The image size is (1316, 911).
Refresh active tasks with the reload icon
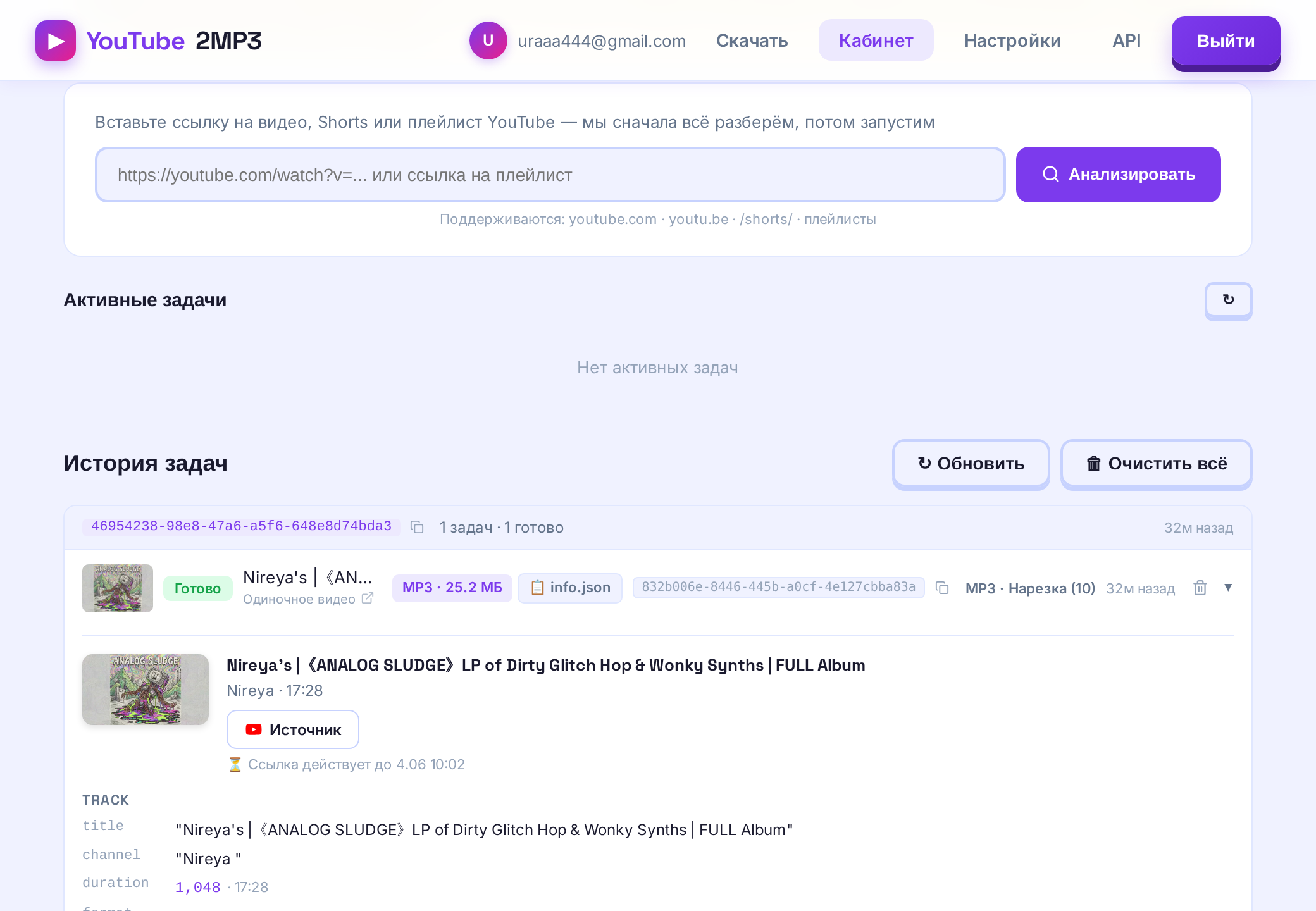pyautogui.click(x=1228, y=300)
